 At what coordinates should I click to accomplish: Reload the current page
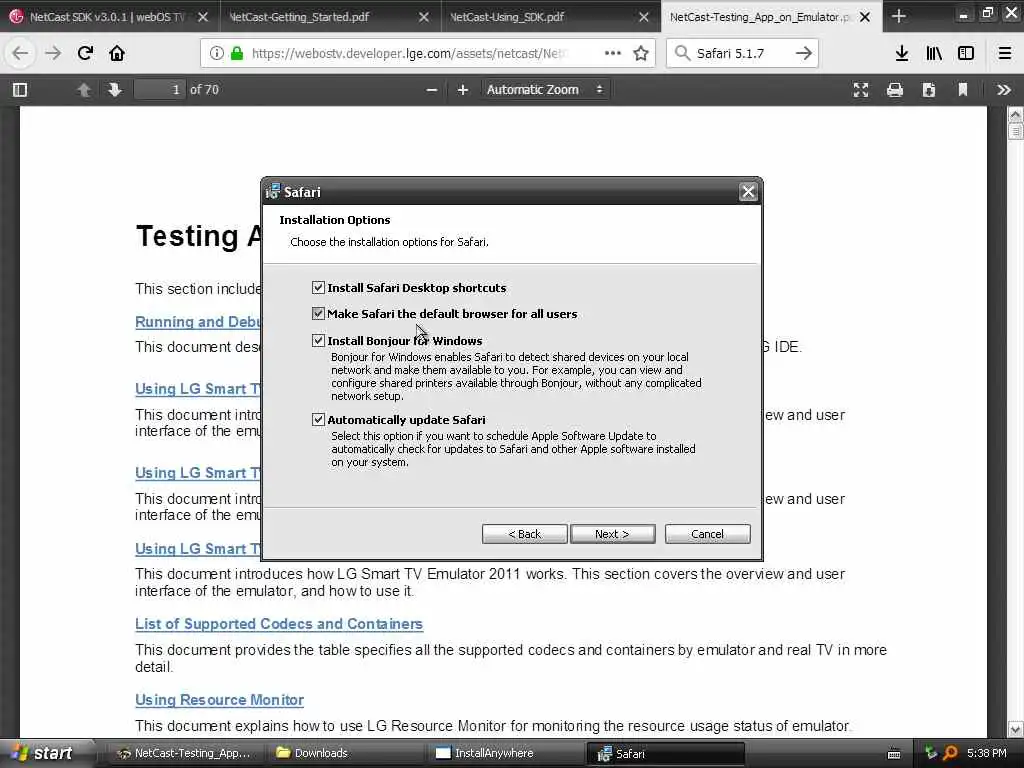pyautogui.click(x=85, y=53)
